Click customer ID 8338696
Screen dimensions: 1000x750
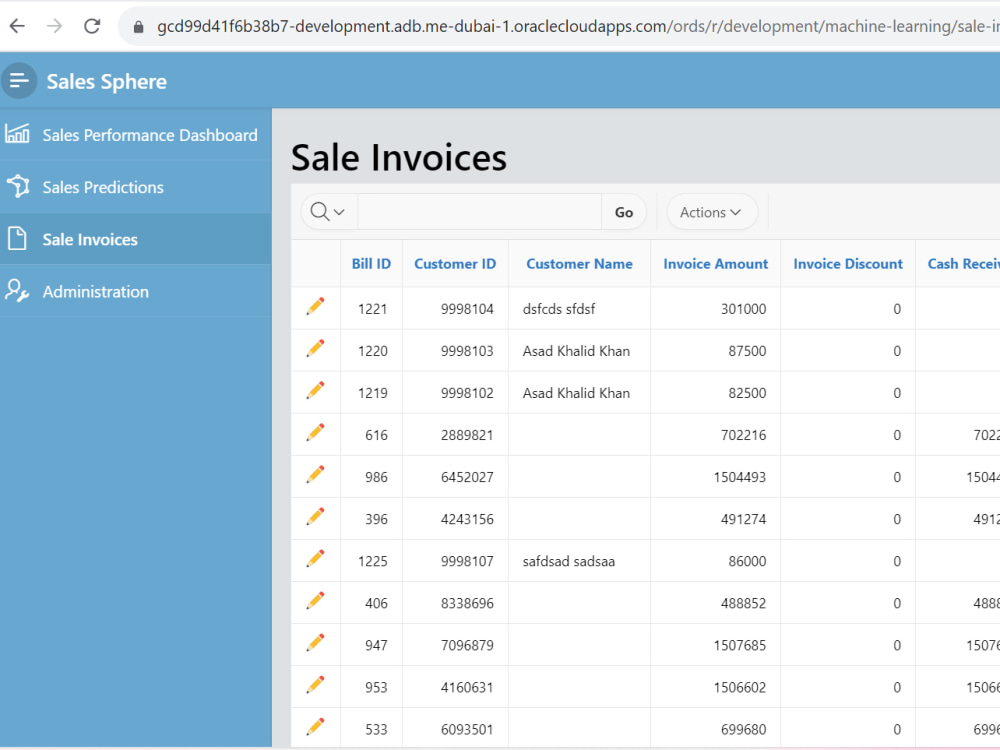tap(467, 603)
